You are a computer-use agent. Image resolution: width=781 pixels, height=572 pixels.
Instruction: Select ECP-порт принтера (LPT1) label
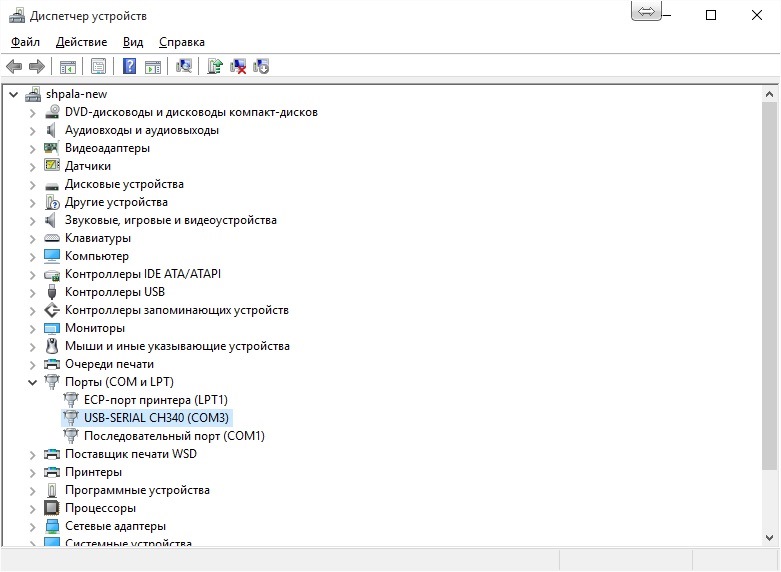pos(156,400)
